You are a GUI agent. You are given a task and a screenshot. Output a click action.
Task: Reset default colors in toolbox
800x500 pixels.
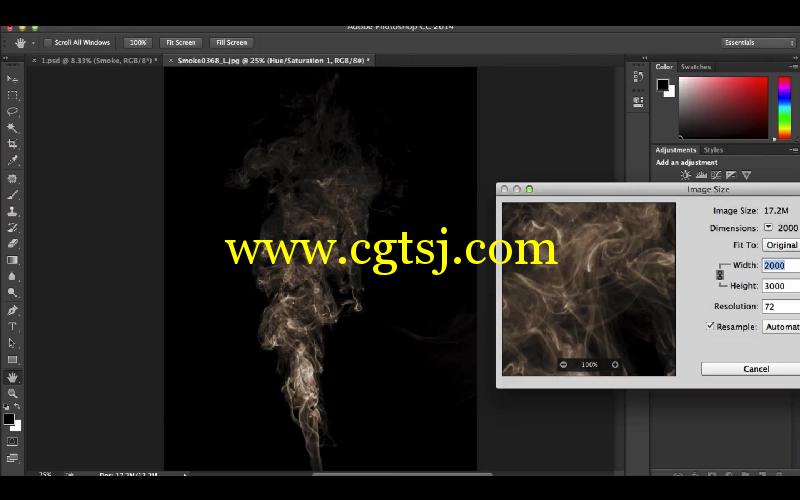pos(6,407)
